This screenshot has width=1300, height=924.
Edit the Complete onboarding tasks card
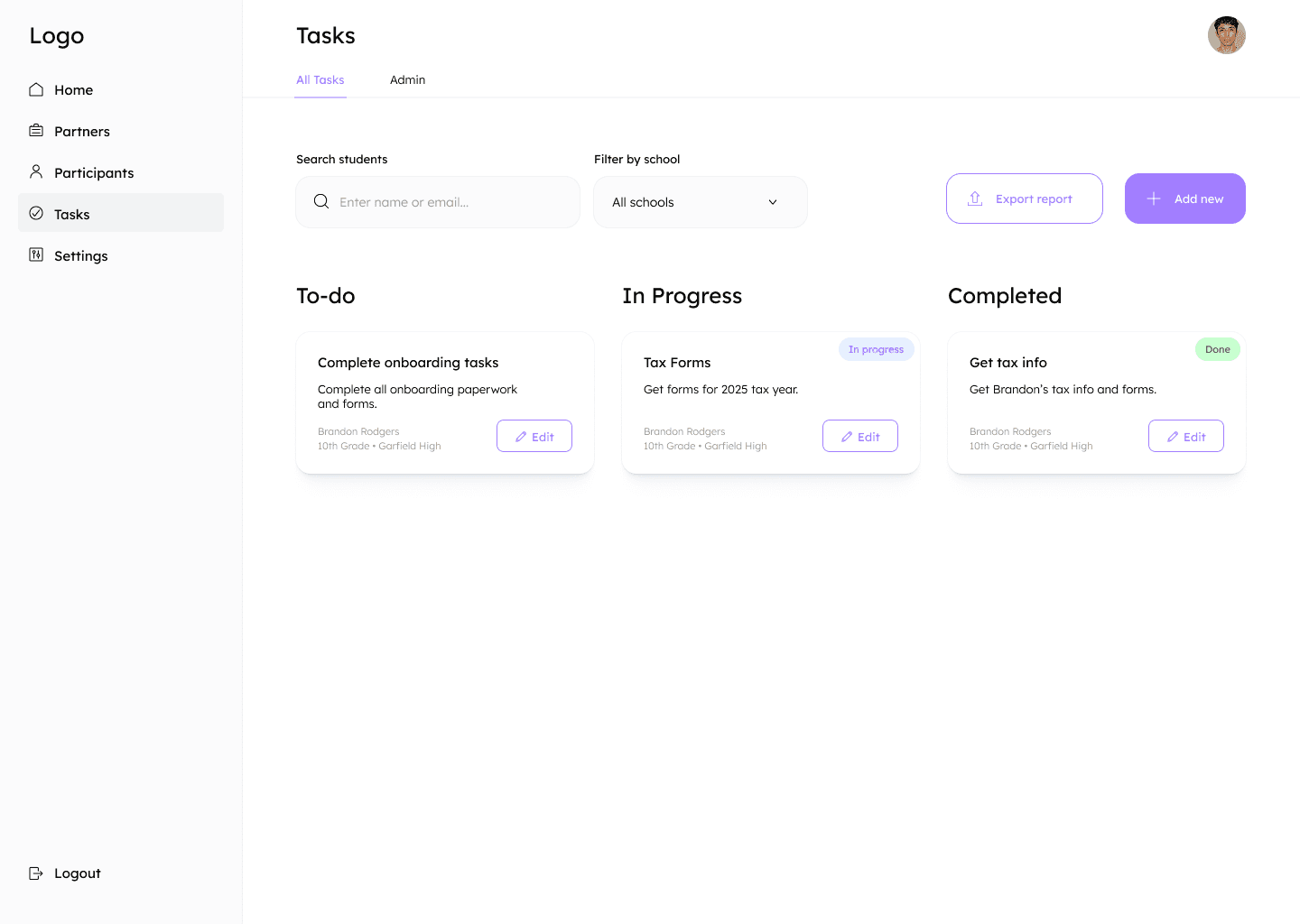pos(534,436)
